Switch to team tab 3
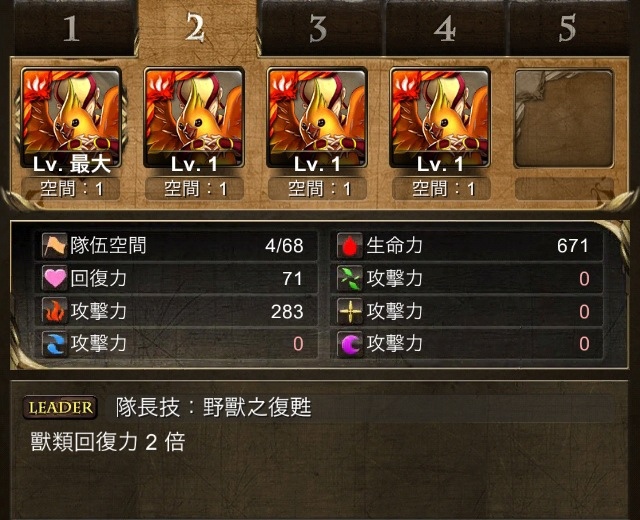Viewport: 640px width, 520px height. point(321,28)
